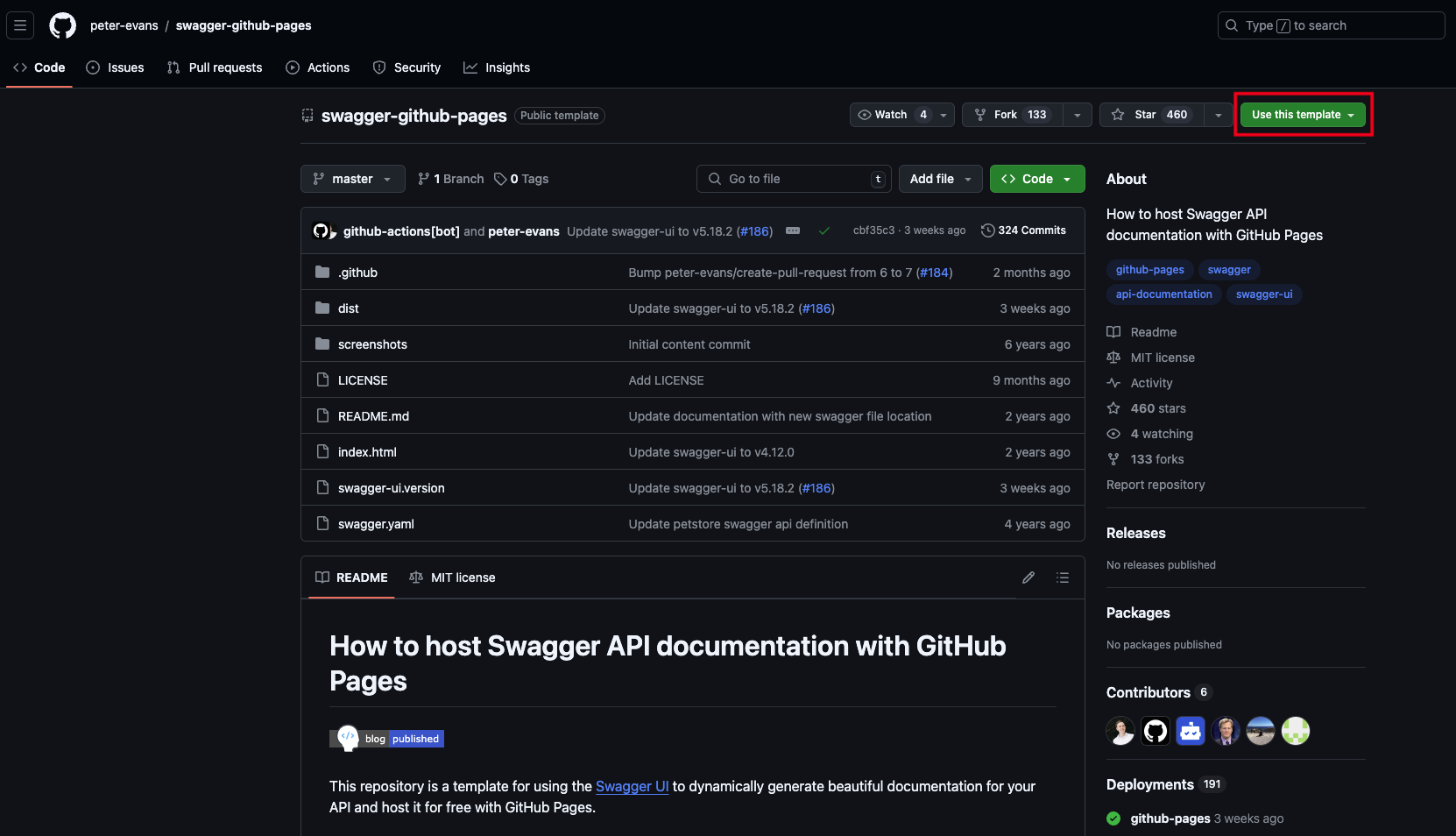1456x836 pixels.
Task: Click the github-pages topic tag
Action: (1149, 270)
